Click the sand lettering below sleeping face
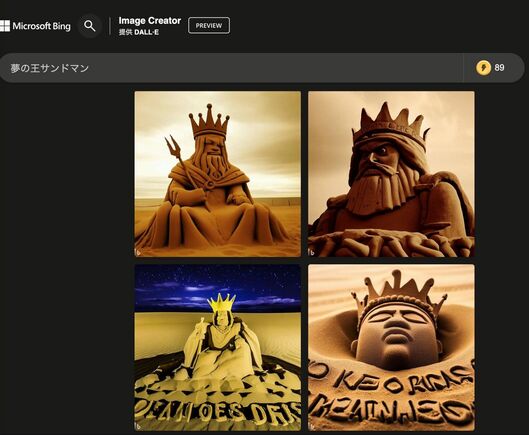The image size is (529, 435). coord(391,395)
